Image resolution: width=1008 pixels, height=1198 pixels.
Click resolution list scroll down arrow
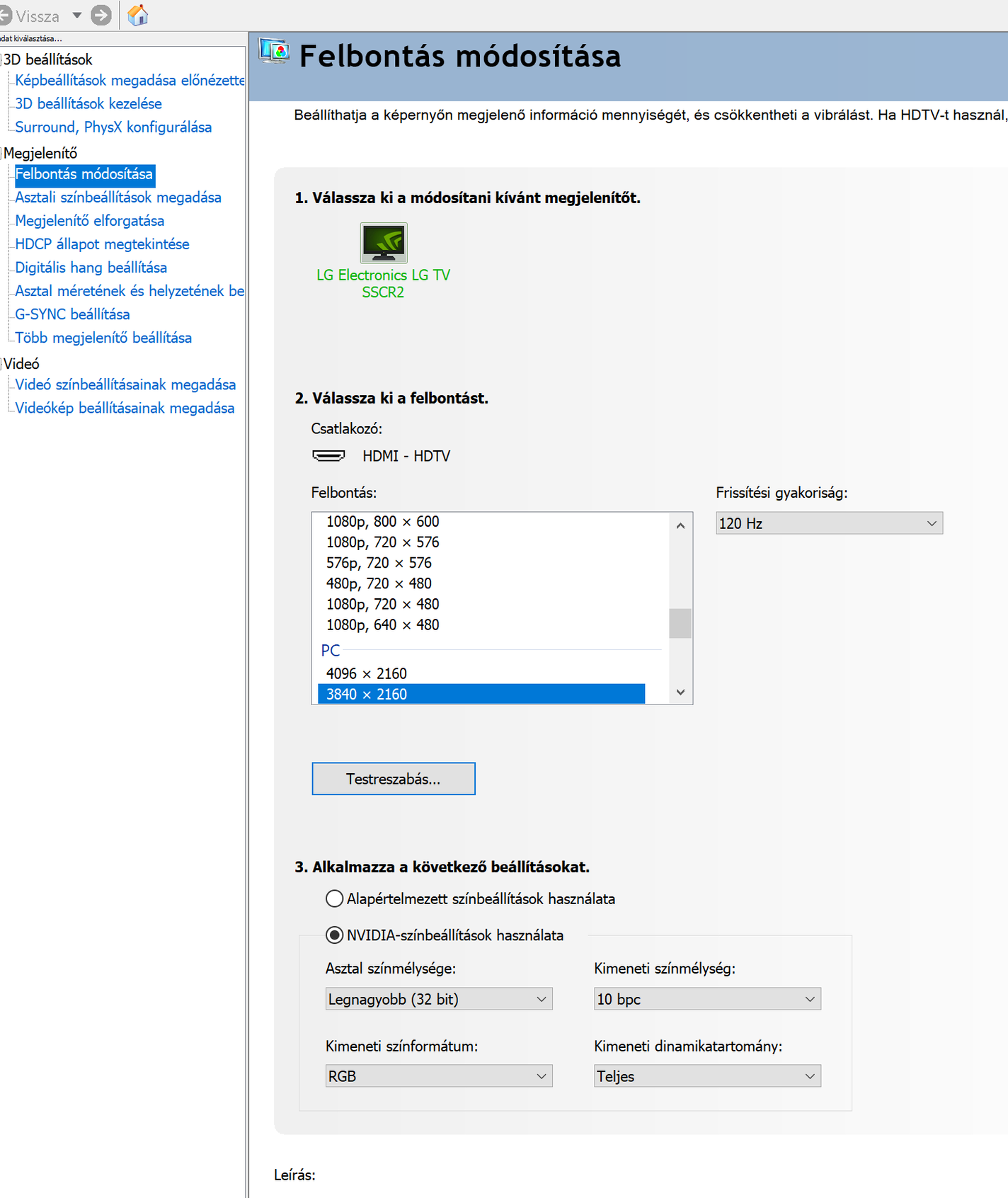(680, 692)
